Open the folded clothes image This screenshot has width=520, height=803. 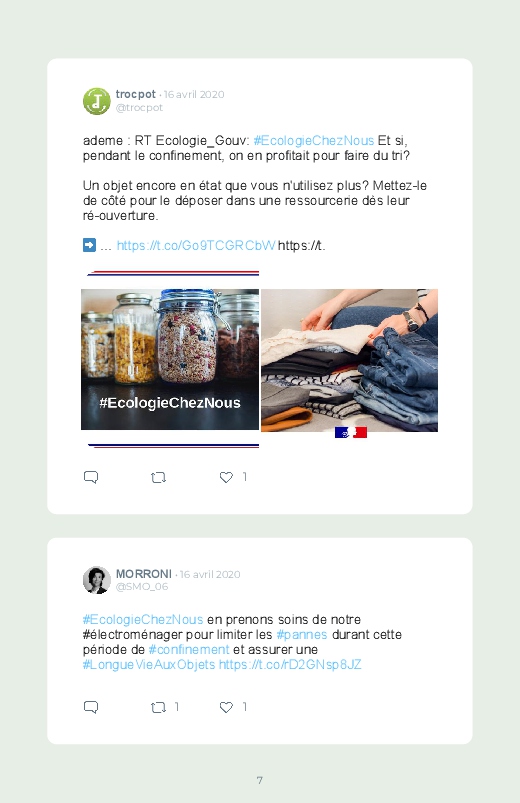point(349,361)
